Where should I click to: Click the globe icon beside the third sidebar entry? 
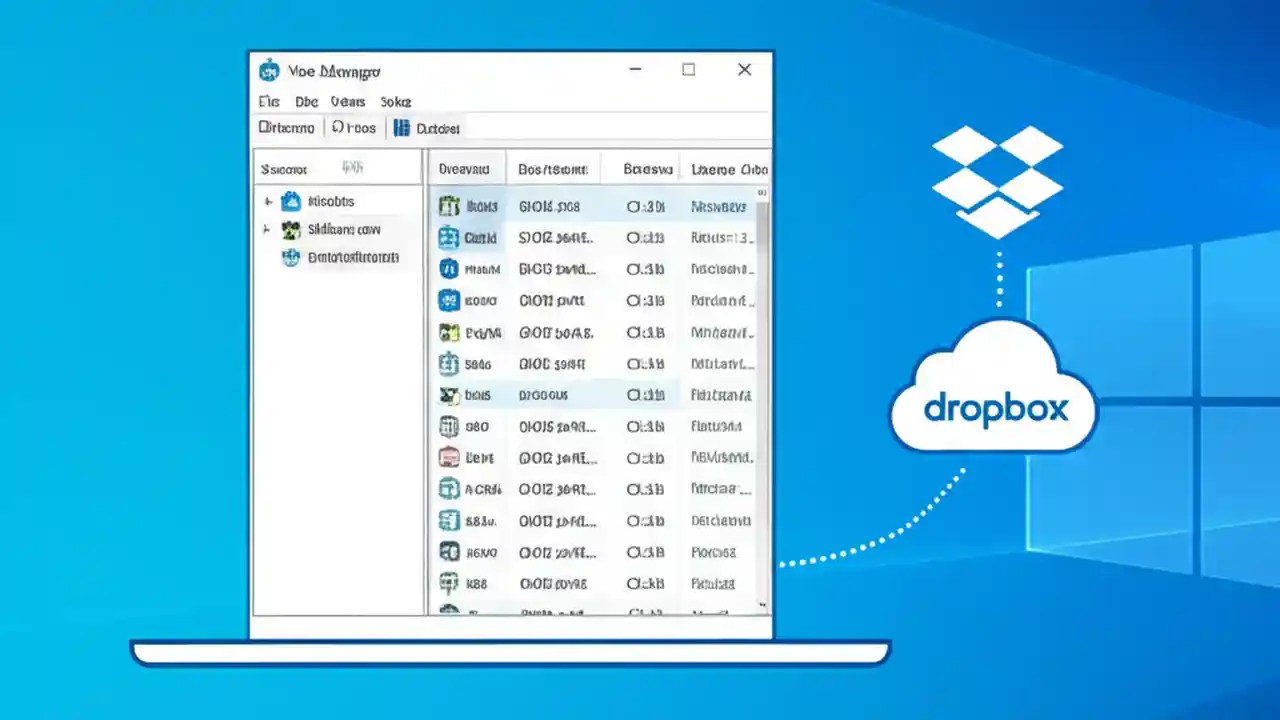tap(291, 257)
